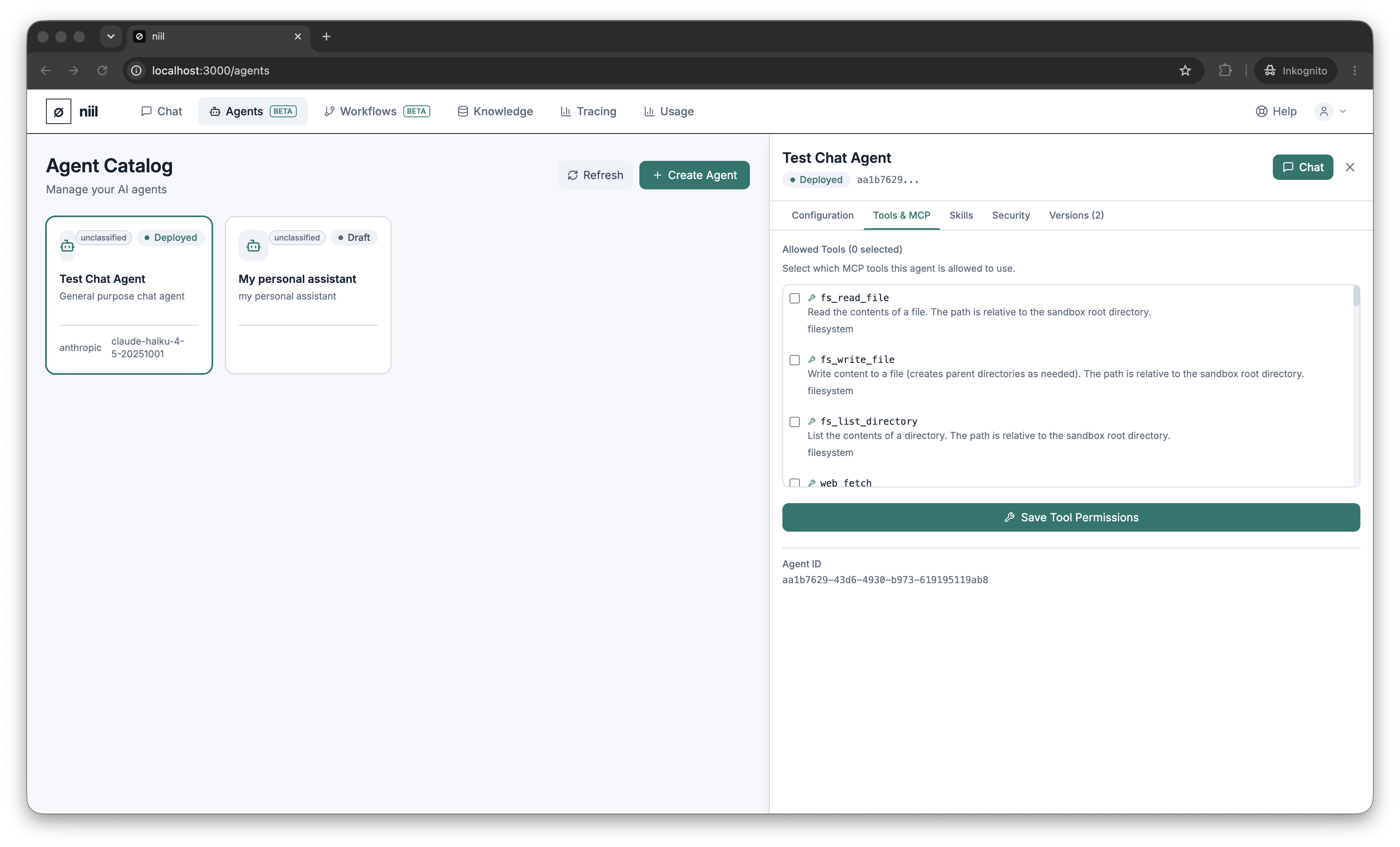Click the robot icon on My personal assistant card

tap(254, 246)
